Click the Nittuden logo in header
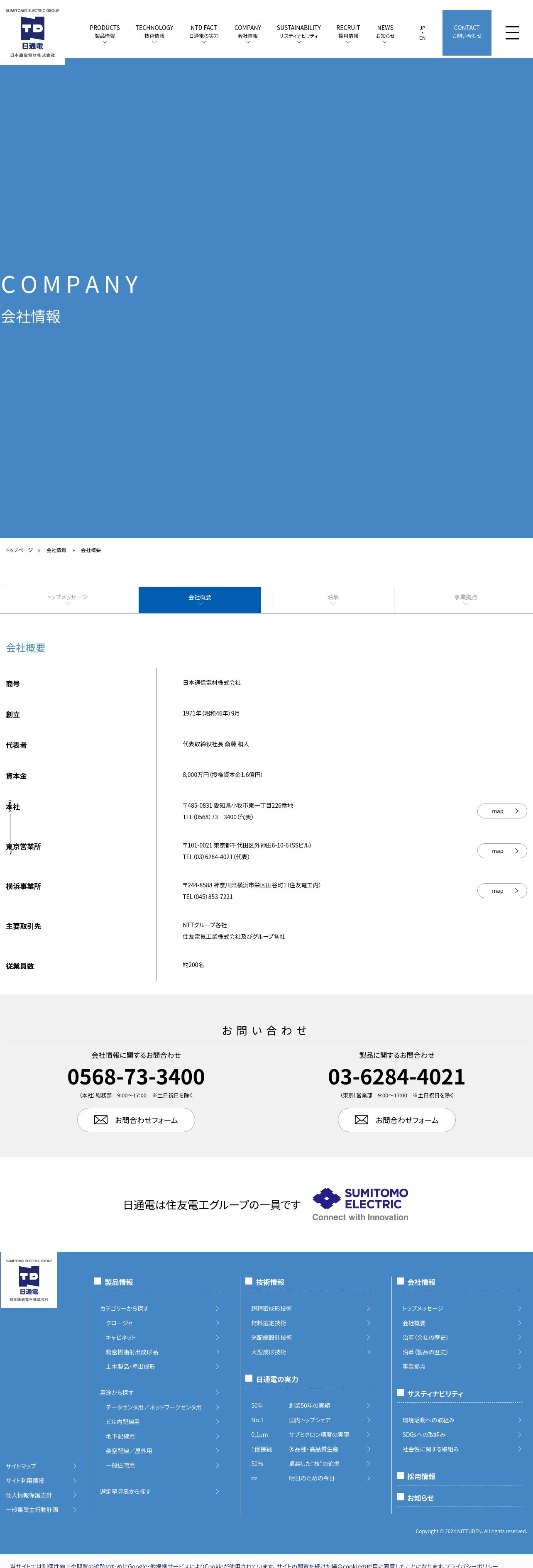This screenshot has height=1568, width=533. tap(32, 34)
